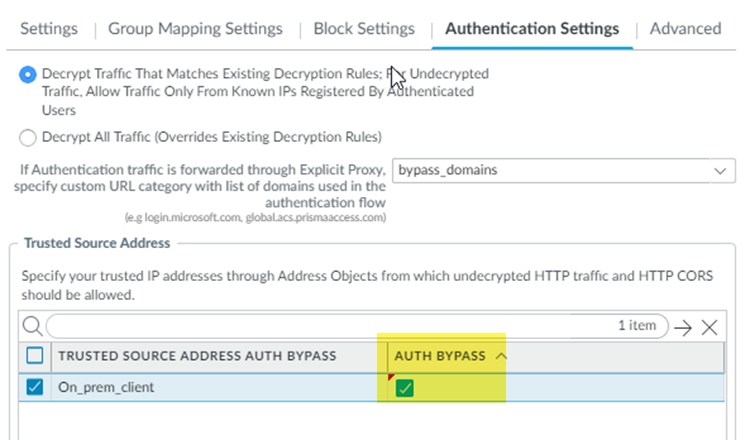This screenshot has width=750, height=440.
Task: Toggle the select-all checkbox in the table header
Action: point(33,356)
